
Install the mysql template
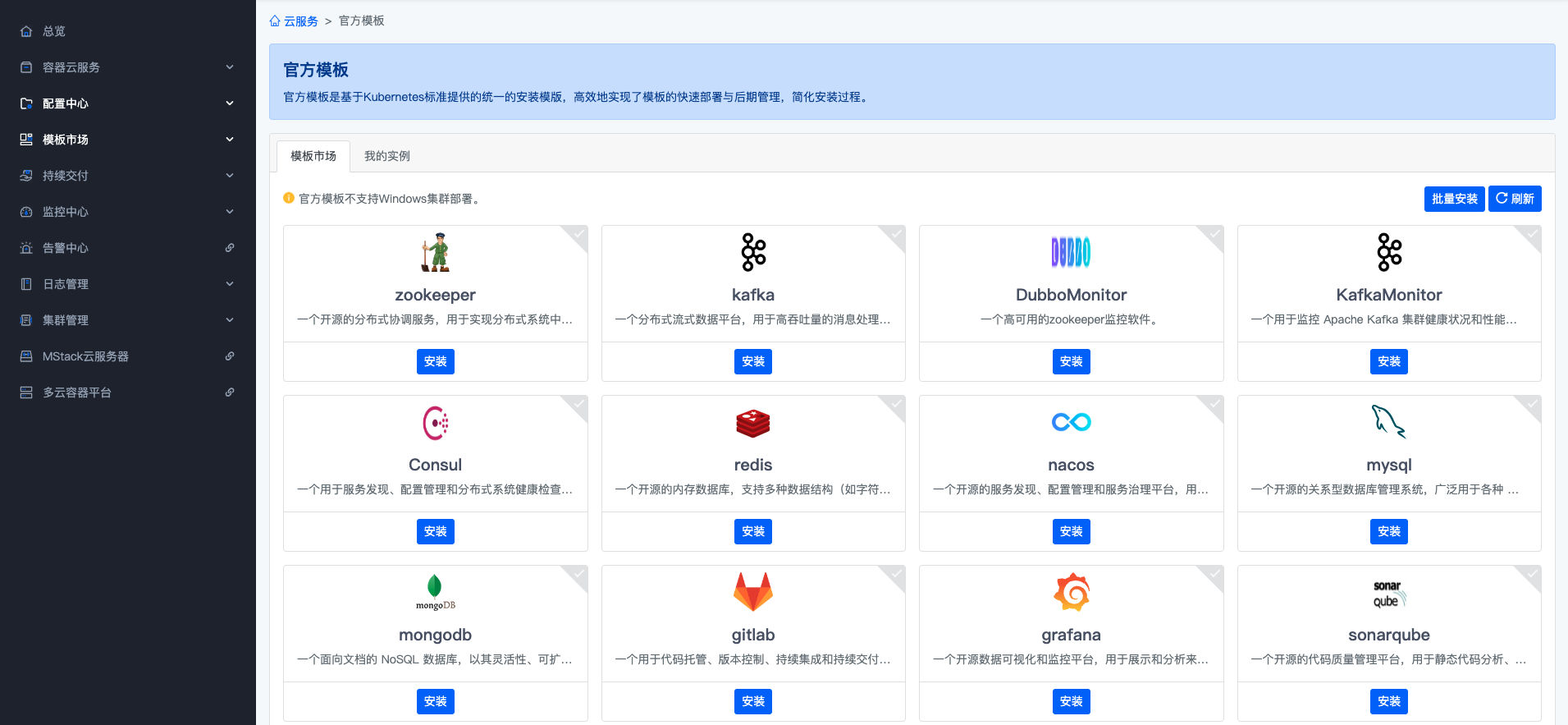[1389, 531]
